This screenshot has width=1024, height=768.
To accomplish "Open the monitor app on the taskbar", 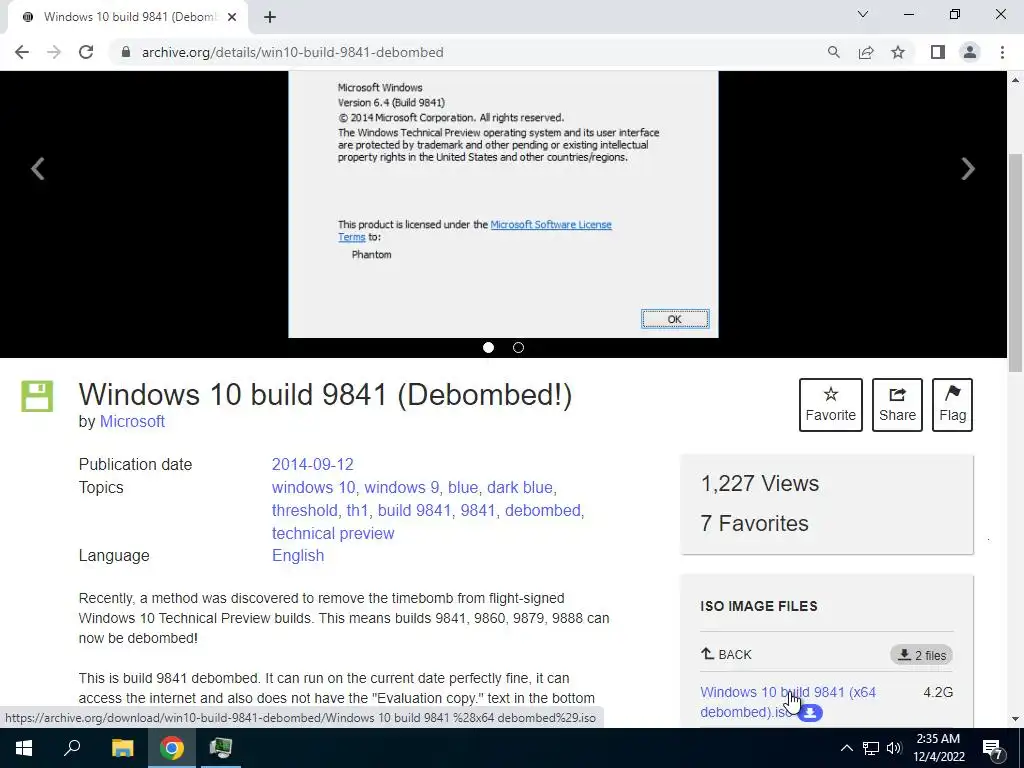I will (221, 748).
